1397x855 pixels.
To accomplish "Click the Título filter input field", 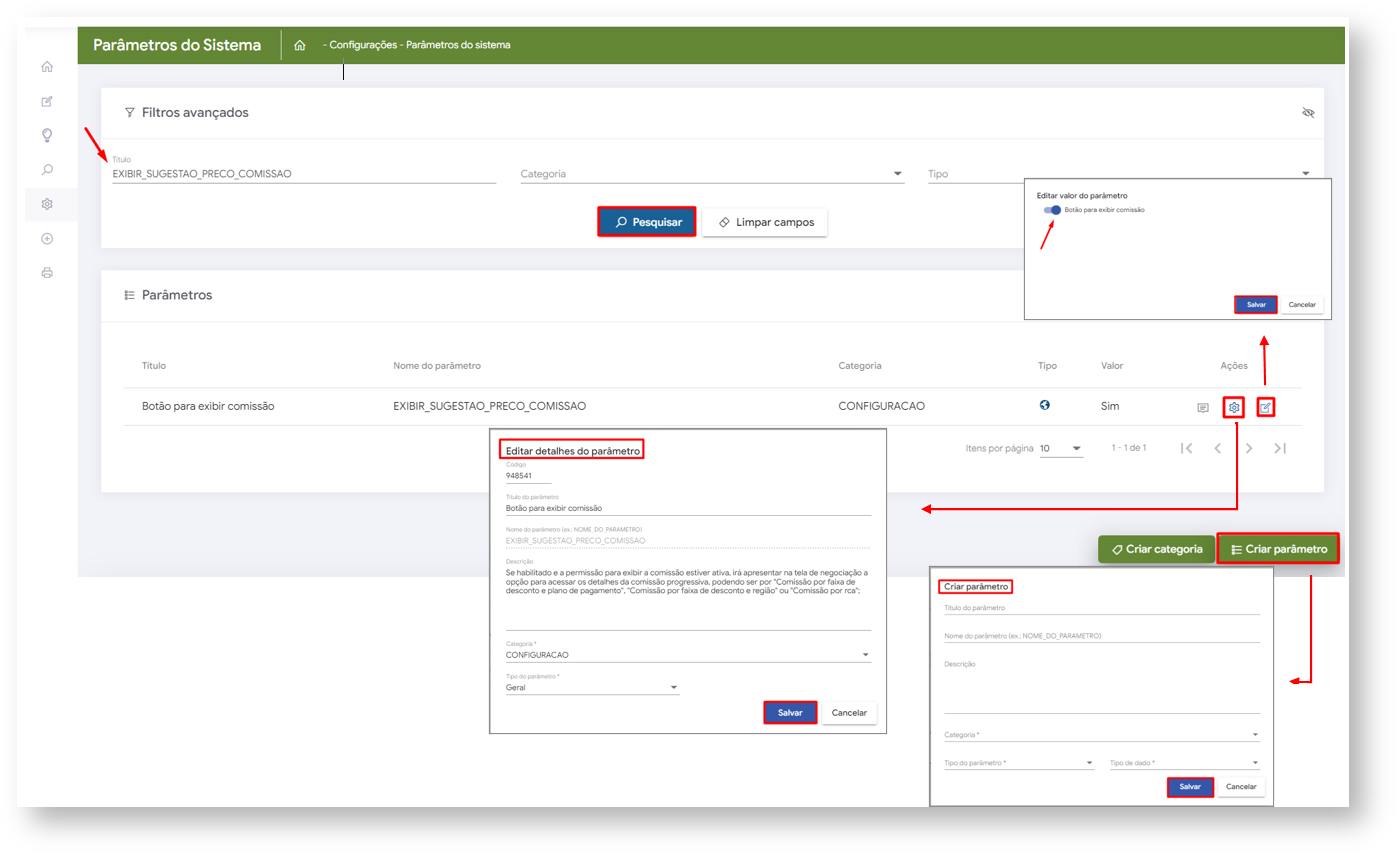I will 304,174.
